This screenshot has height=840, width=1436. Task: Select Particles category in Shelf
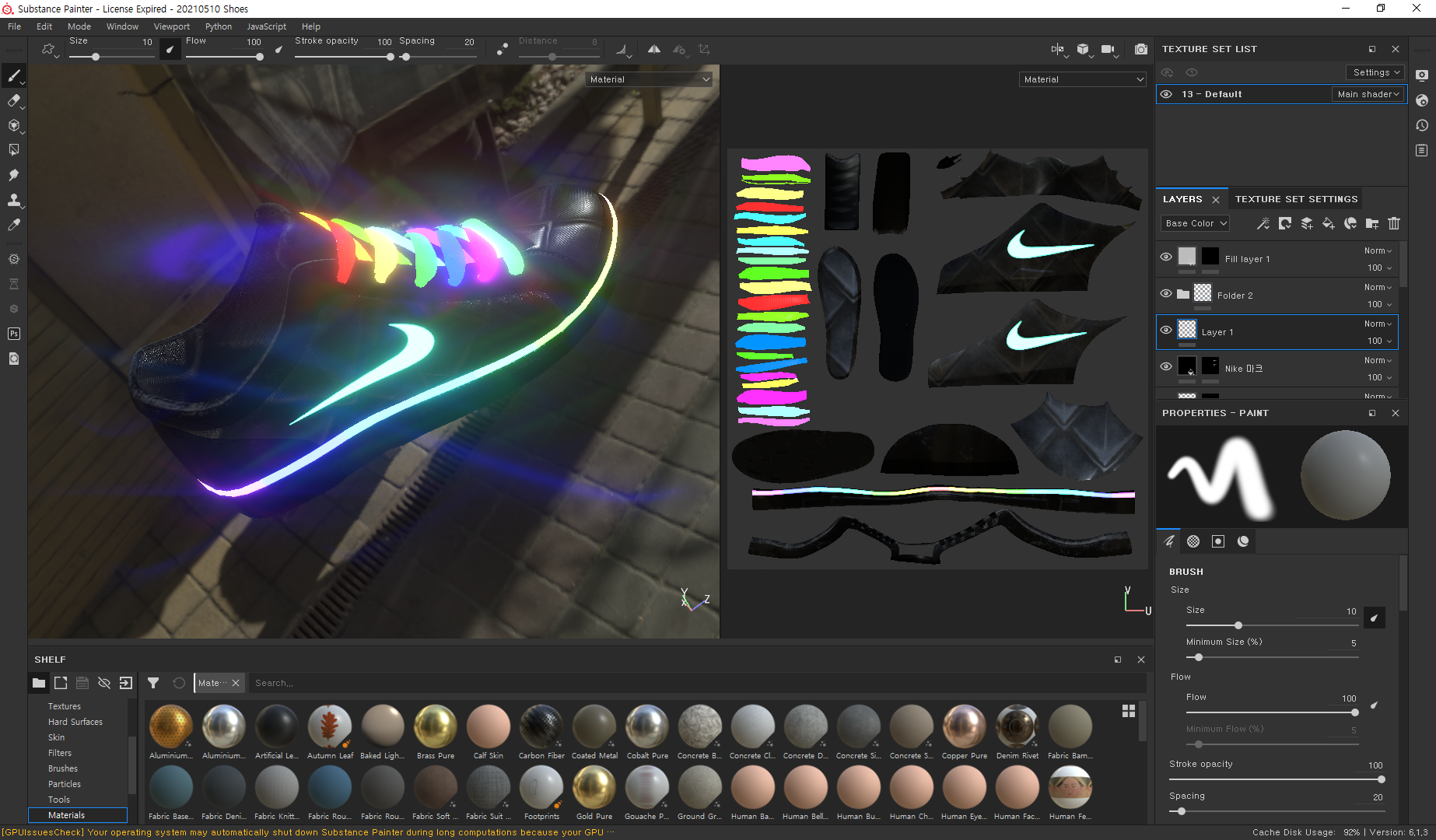click(65, 784)
